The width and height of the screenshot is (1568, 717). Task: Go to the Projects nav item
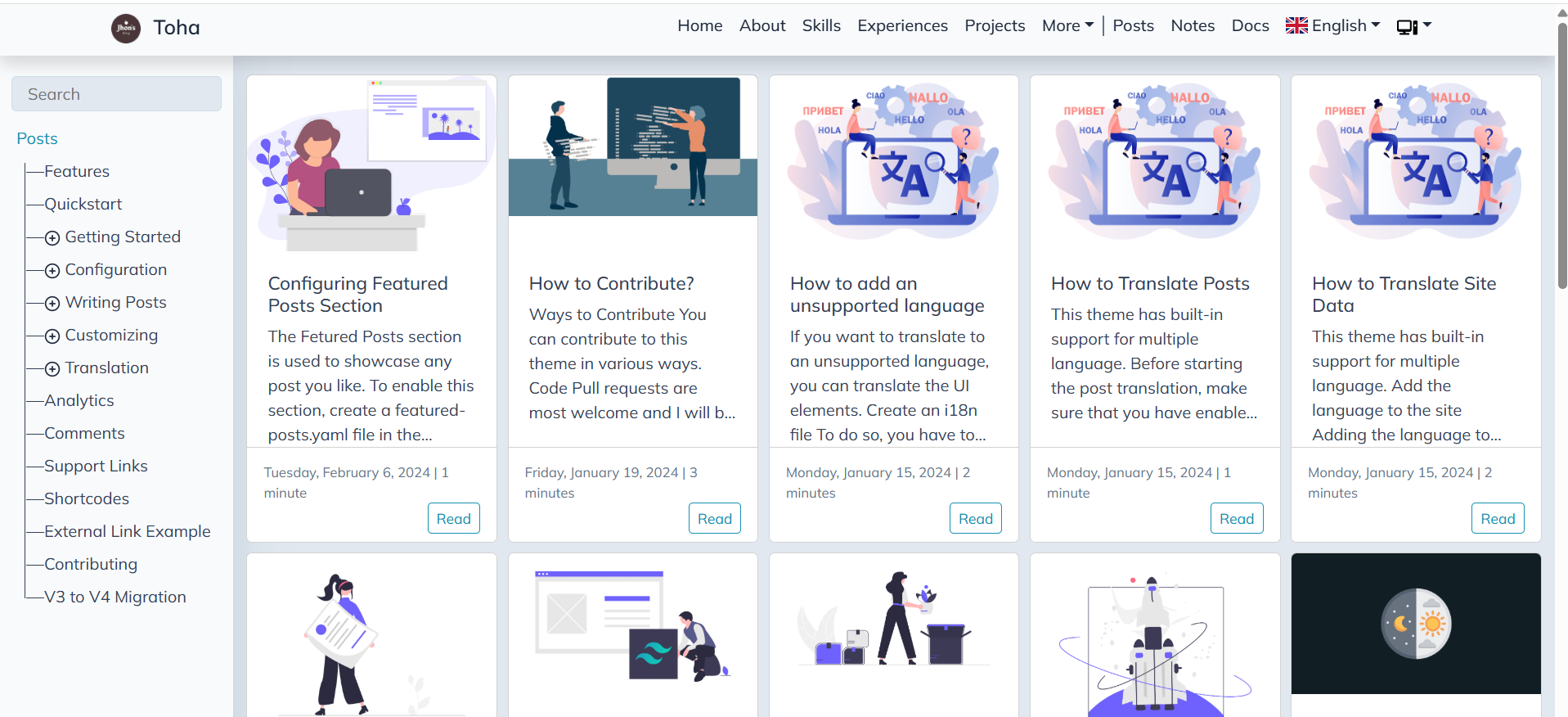pos(994,26)
